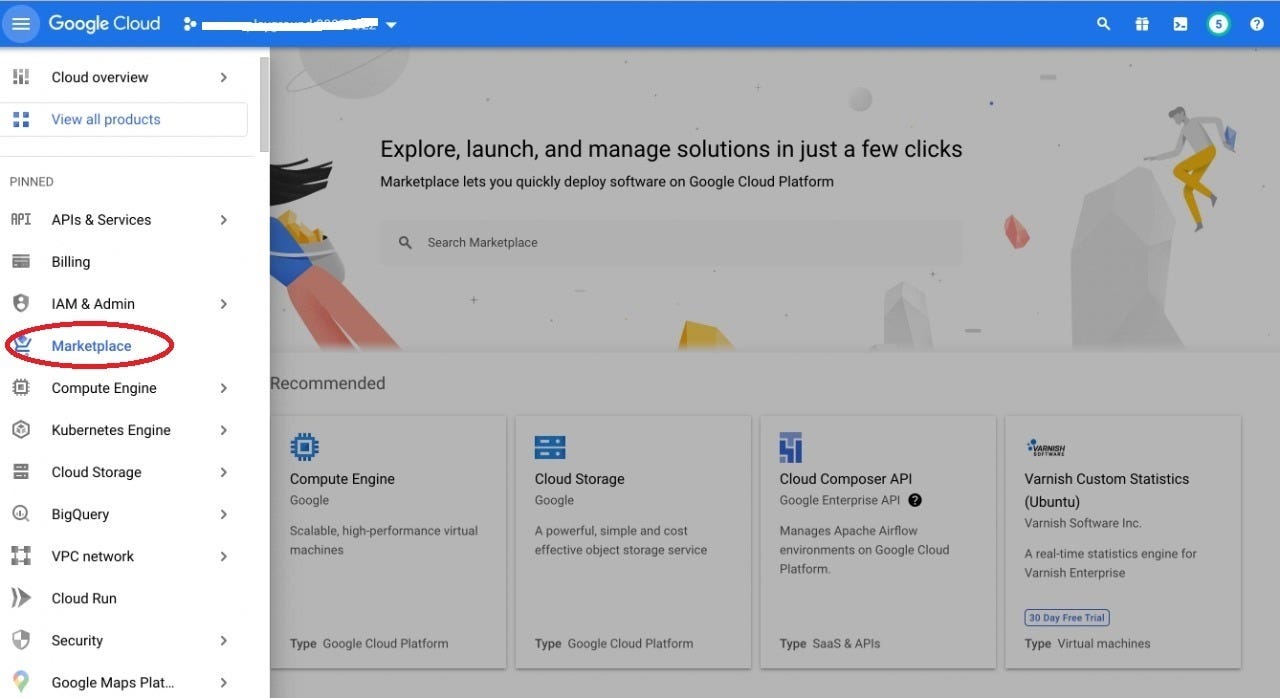Click the magnifier in Search Marketplace box

405,242
